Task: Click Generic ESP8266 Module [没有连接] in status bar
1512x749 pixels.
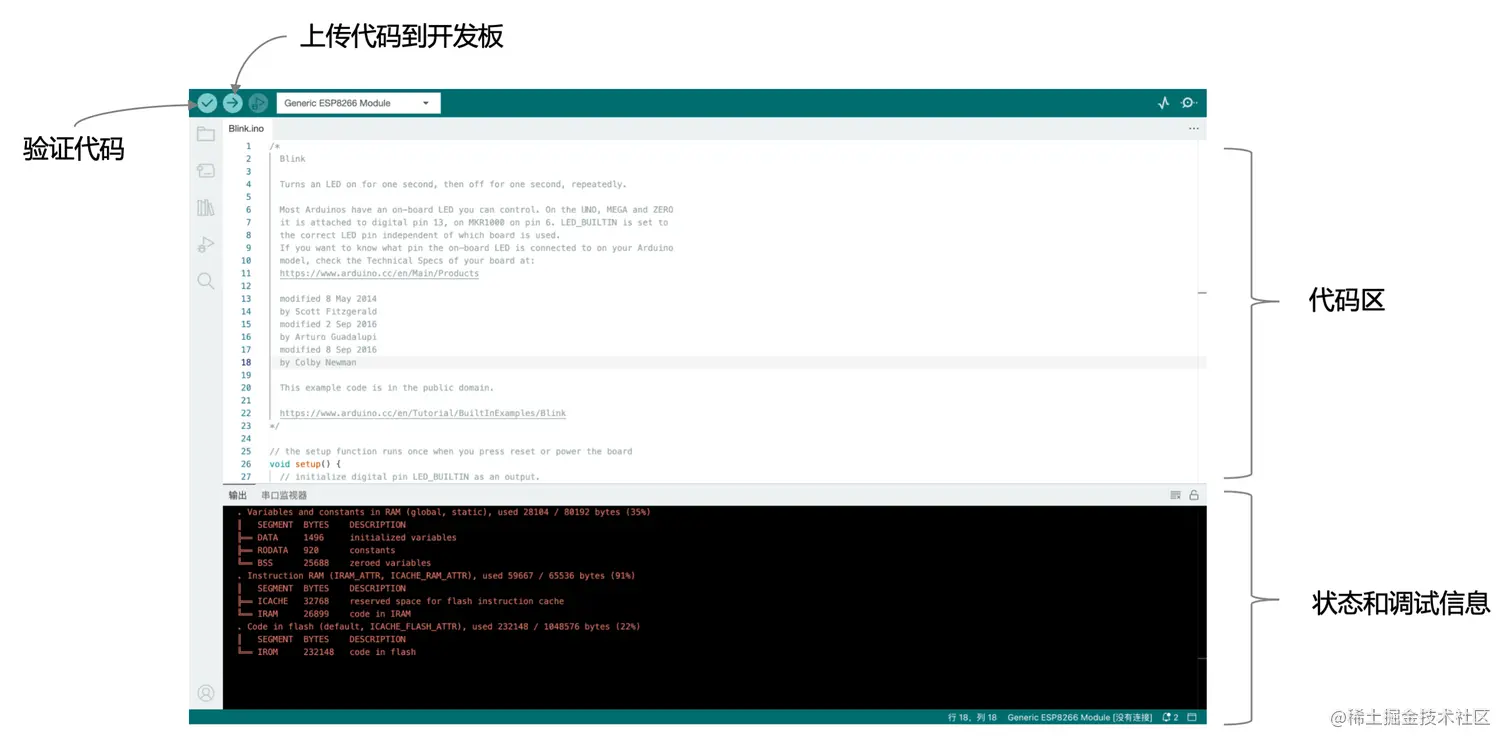Action: [x=1080, y=718]
